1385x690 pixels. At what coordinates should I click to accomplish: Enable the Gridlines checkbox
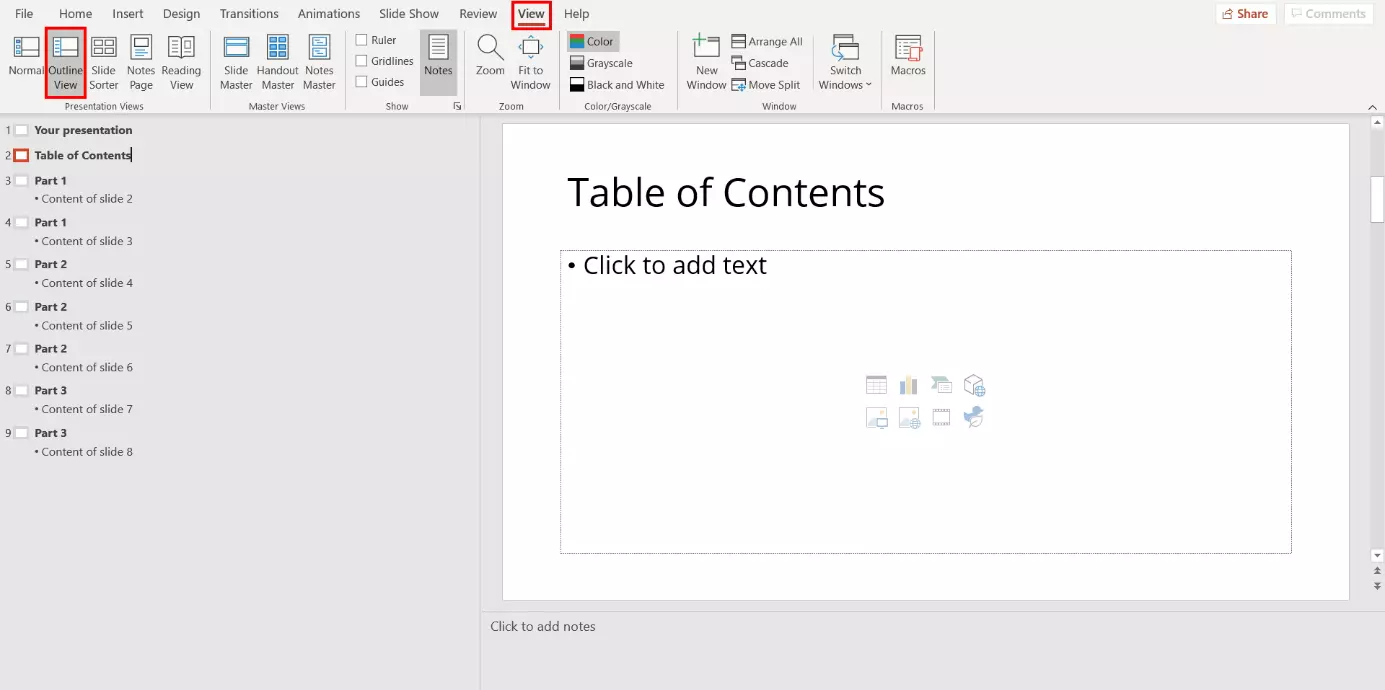362,61
